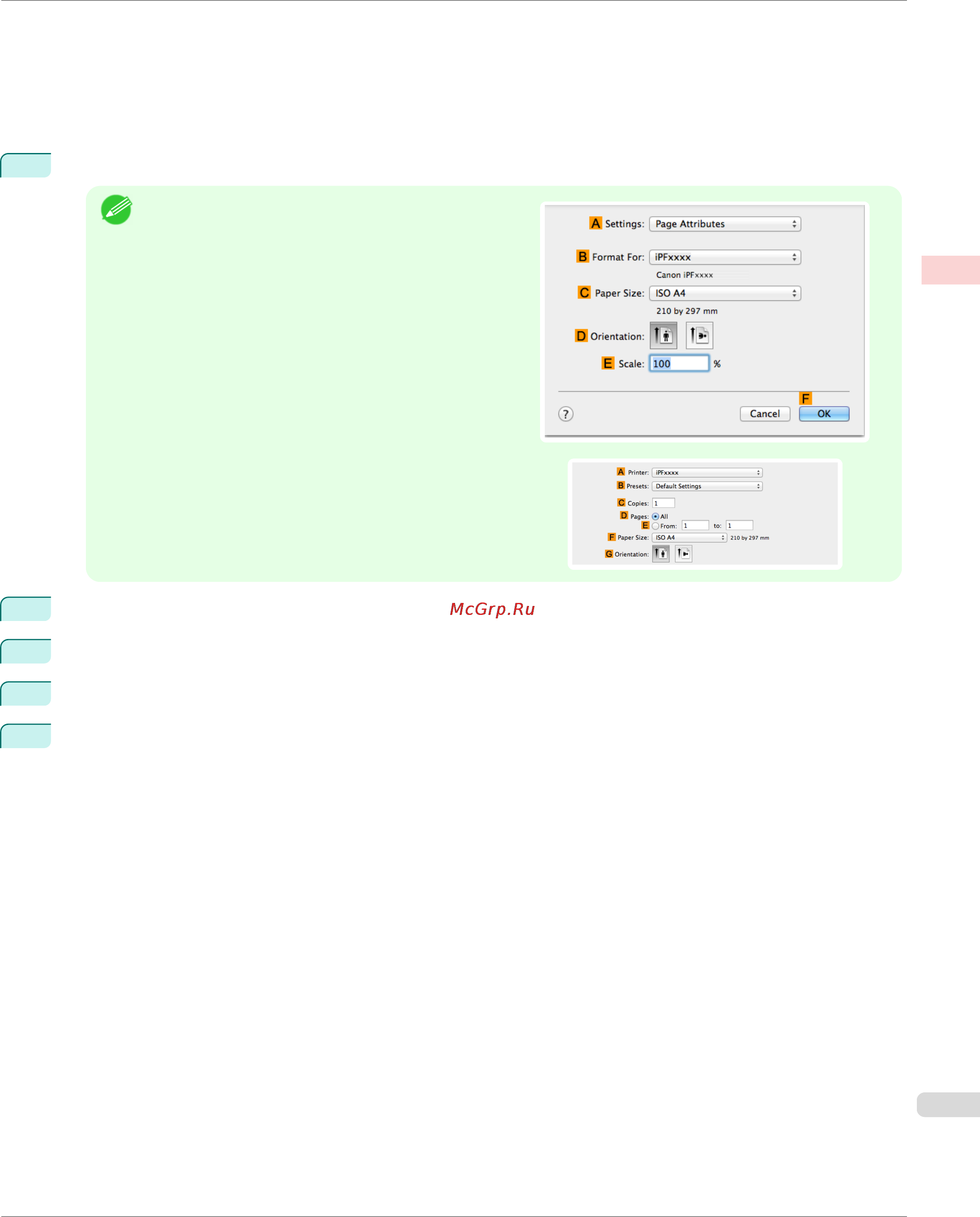Image resolution: width=980 pixels, height=1217 pixels.
Task: Open Paper Size dropdown in Print dialog
Action: (x=689, y=538)
